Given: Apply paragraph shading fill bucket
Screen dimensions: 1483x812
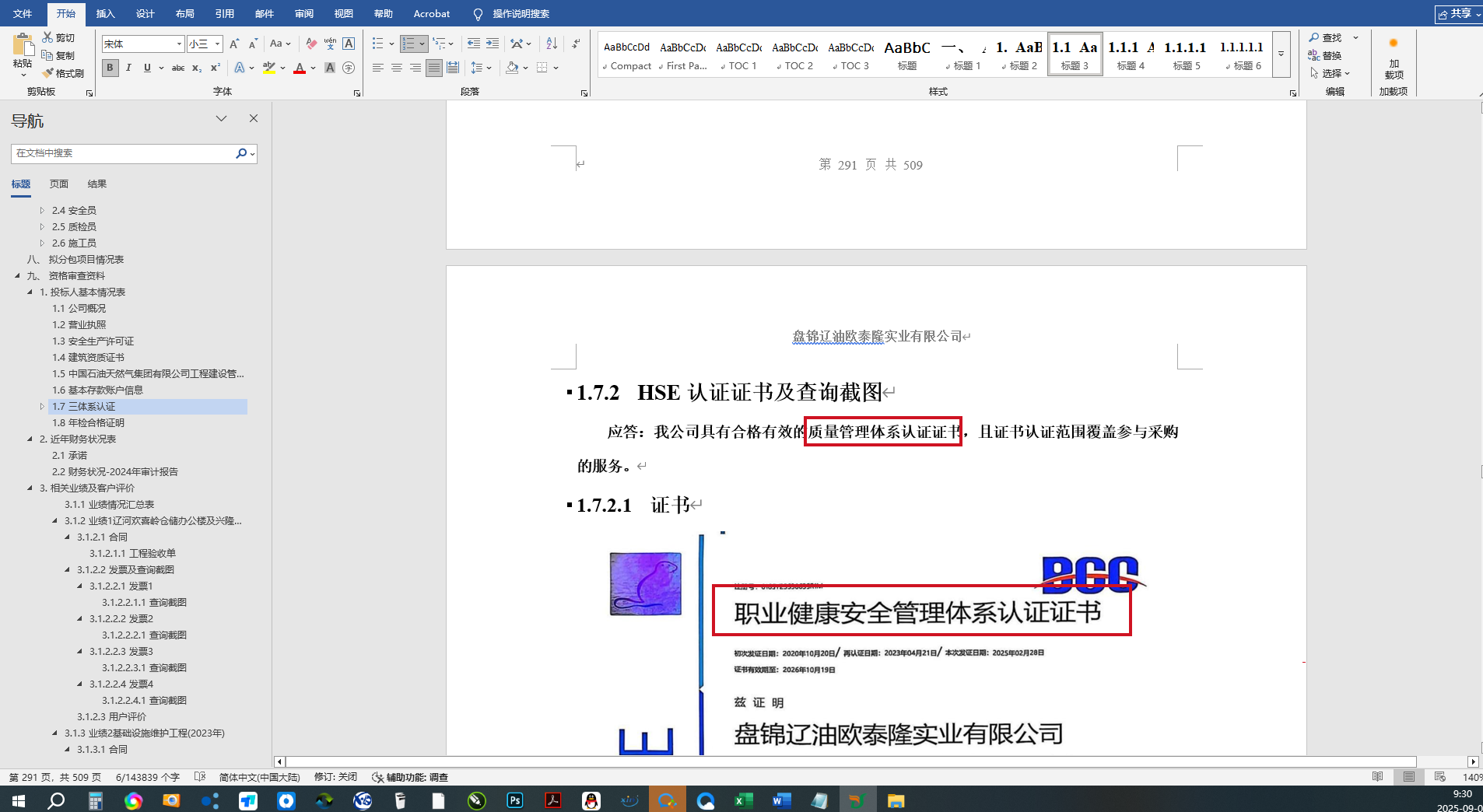Looking at the screenshot, I should point(512,68).
